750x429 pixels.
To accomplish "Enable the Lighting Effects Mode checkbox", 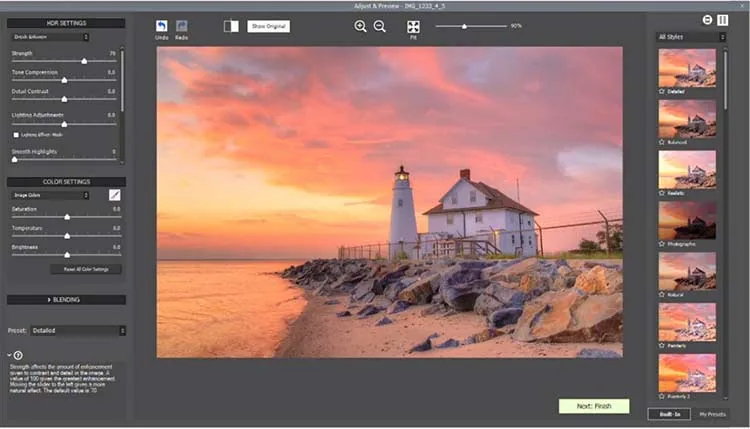I will pyautogui.click(x=16, y=135).
